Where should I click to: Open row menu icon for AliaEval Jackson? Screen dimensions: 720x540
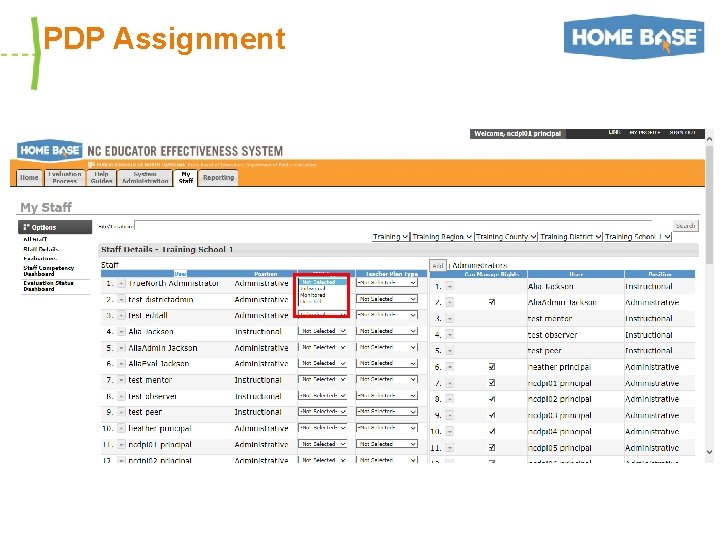click(121, 364)
